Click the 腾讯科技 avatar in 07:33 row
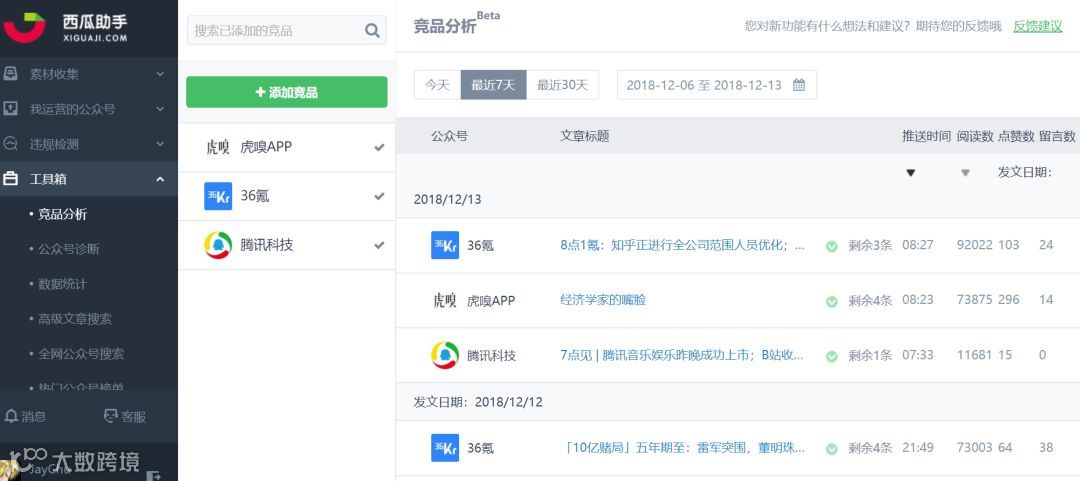 (445, 356)
